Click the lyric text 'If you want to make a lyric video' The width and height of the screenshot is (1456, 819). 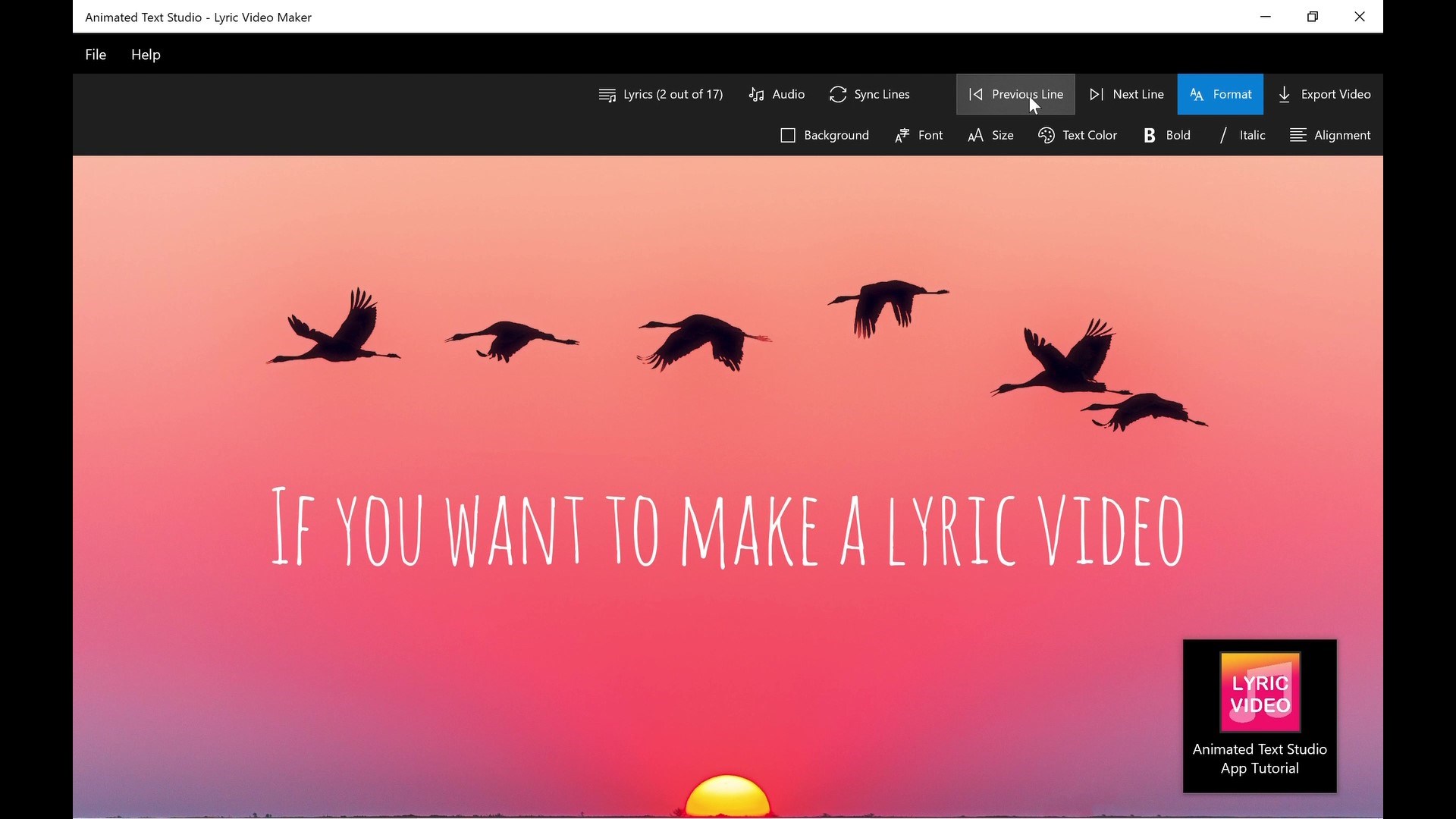point(727,527)
